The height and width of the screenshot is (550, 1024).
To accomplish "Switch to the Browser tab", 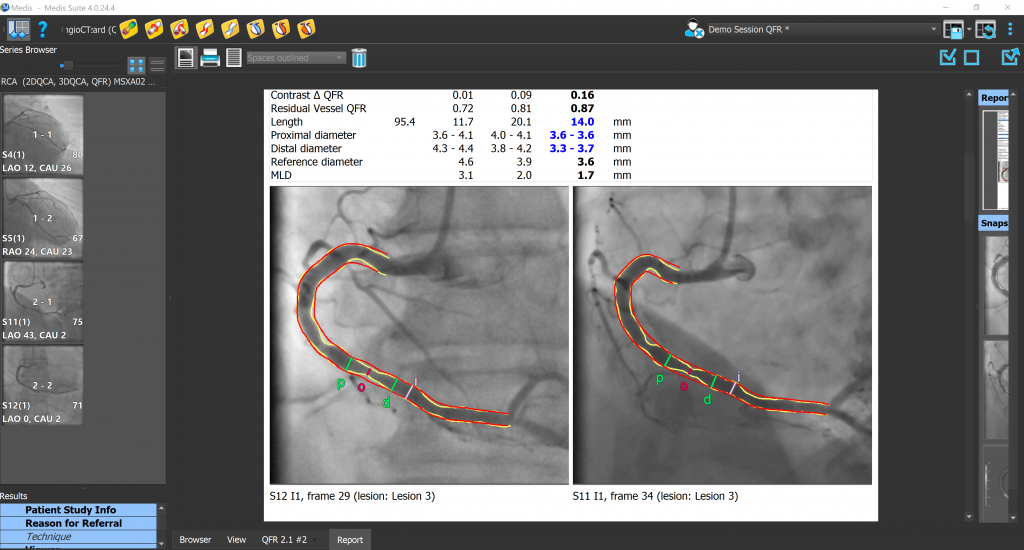I will click(195, 539).
